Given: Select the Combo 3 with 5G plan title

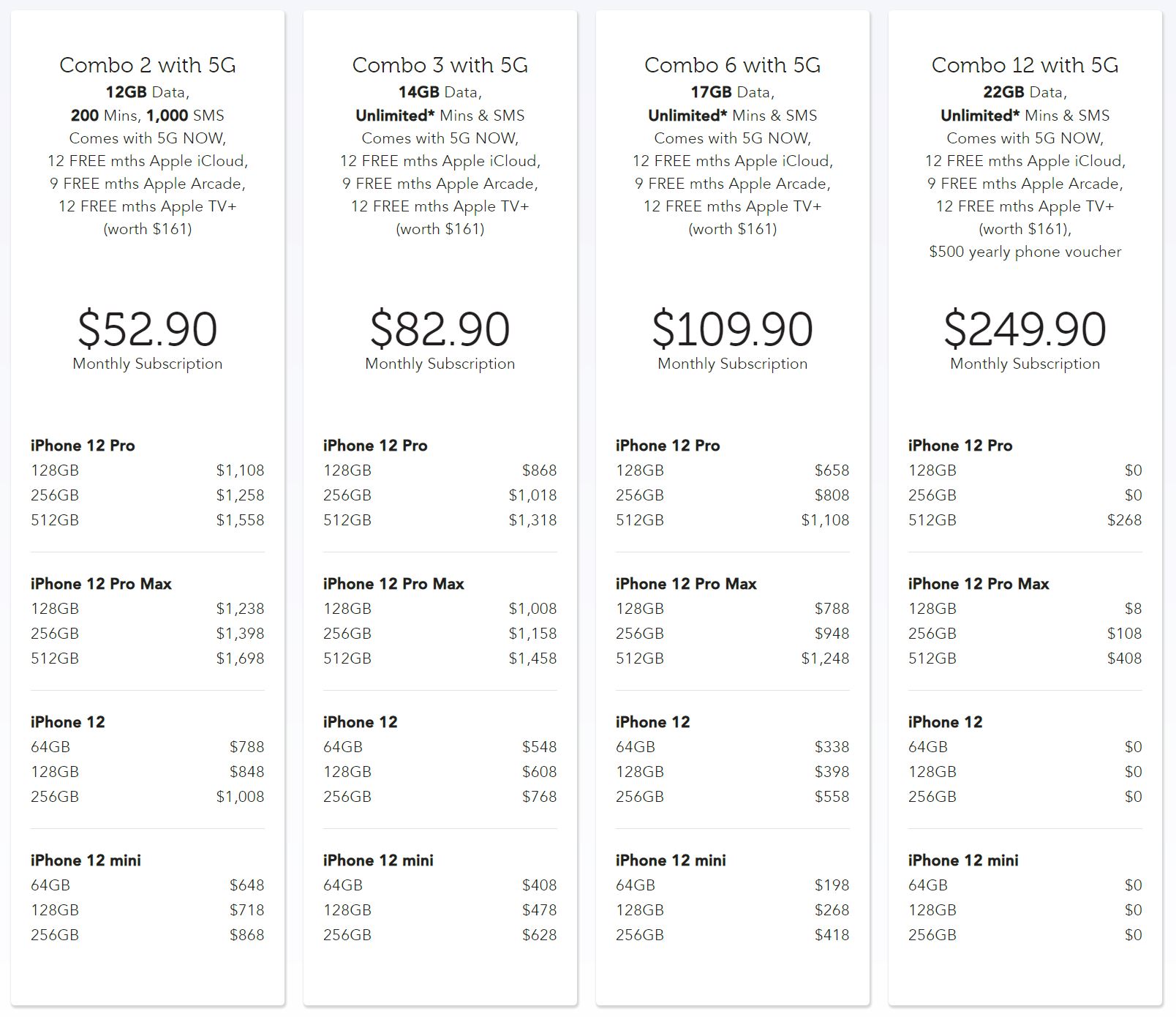Looking at the screenshot, I should pos(440,65).
